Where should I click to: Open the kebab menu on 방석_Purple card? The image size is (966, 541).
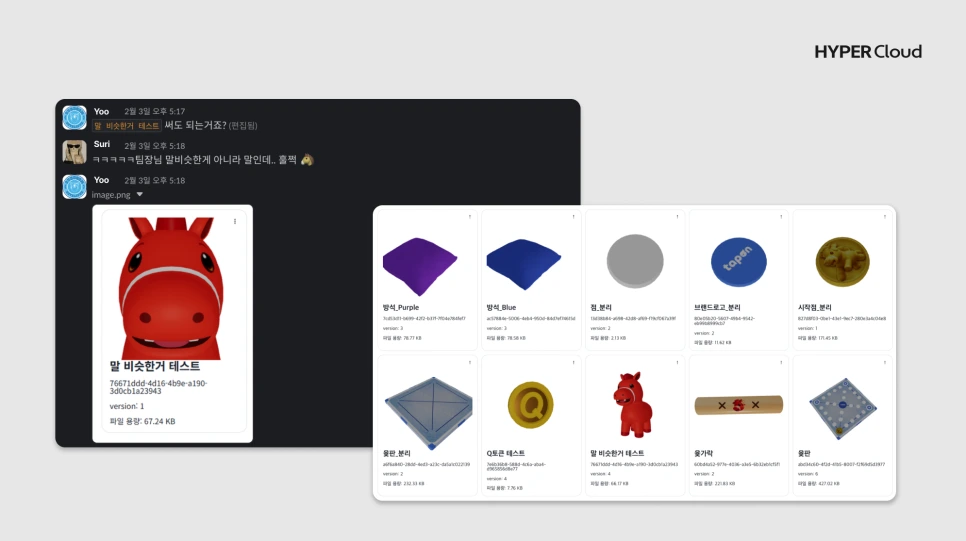(x=469, y=216)
